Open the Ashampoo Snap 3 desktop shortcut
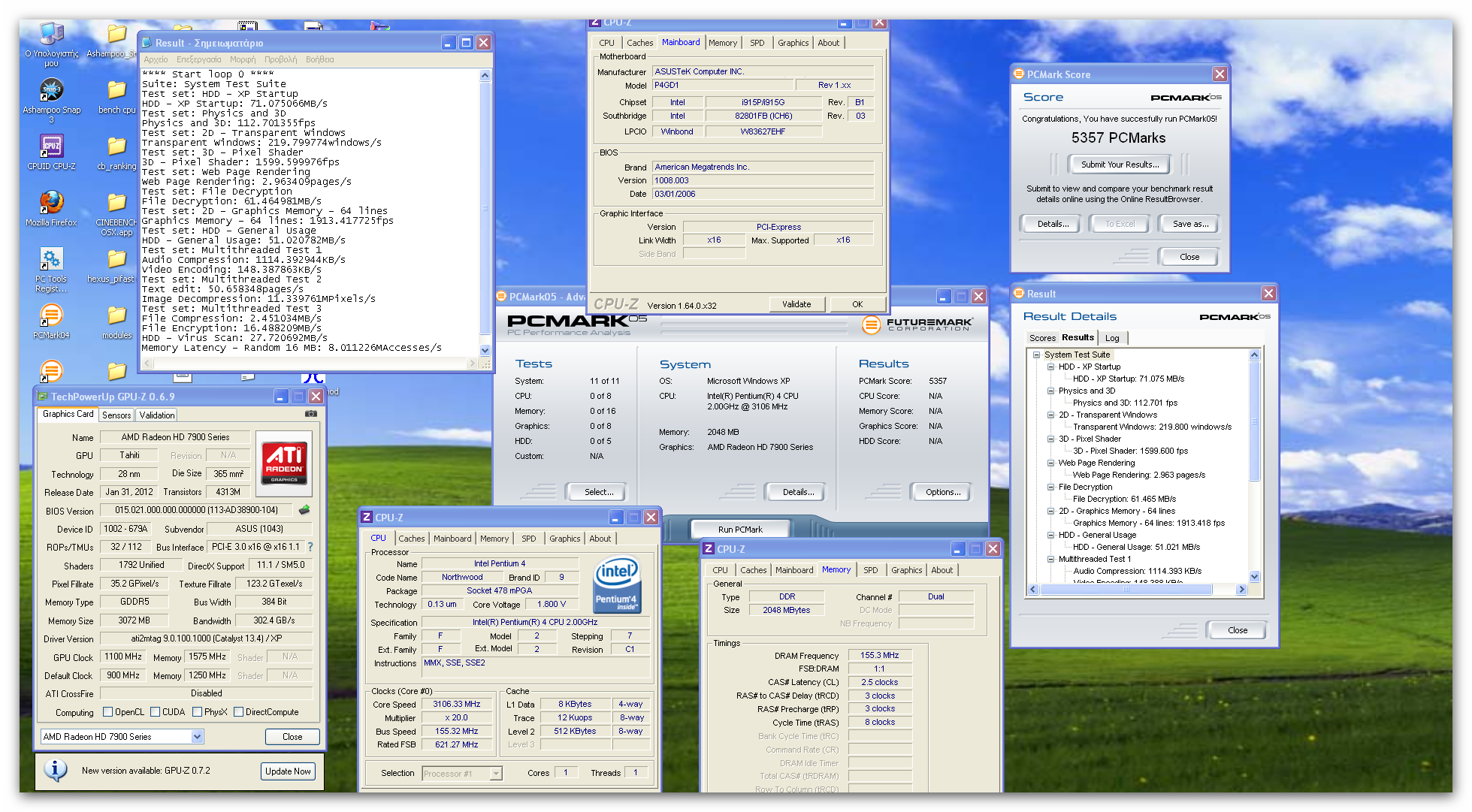 pos(51,101)
